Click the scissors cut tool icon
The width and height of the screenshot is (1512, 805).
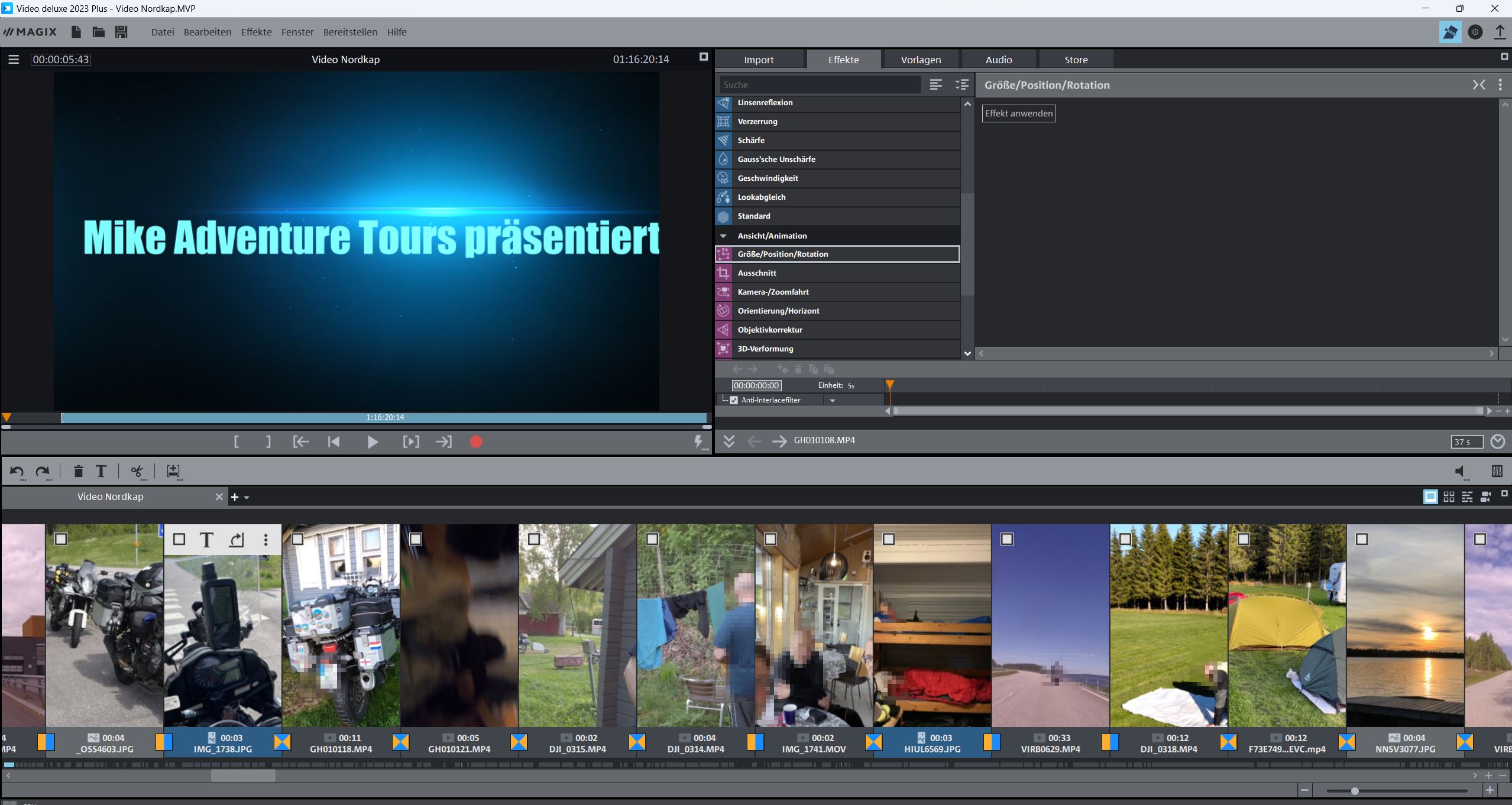137,471
